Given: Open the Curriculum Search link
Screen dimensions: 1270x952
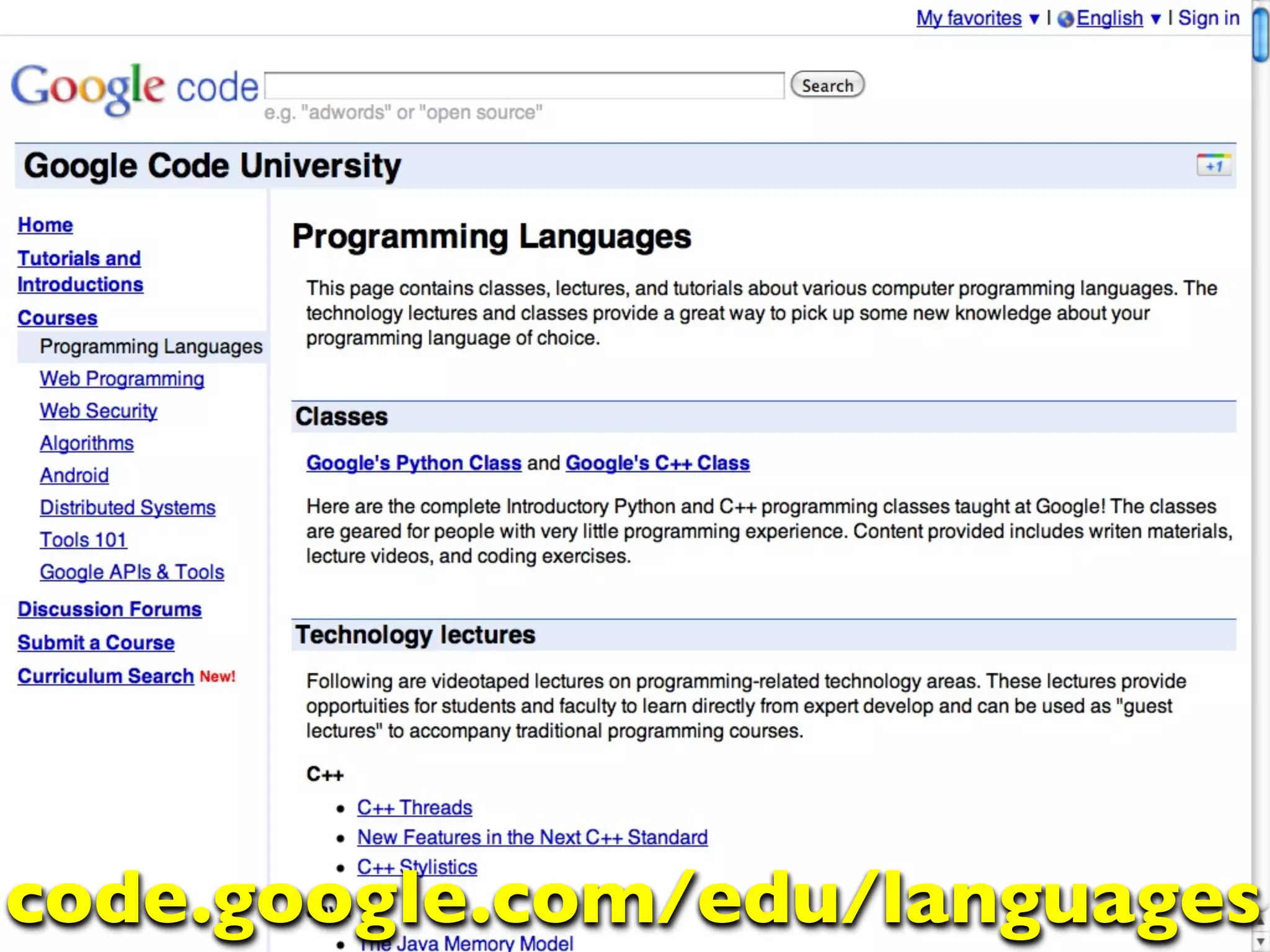Looking at the screenshot, I should click(105, 676).
